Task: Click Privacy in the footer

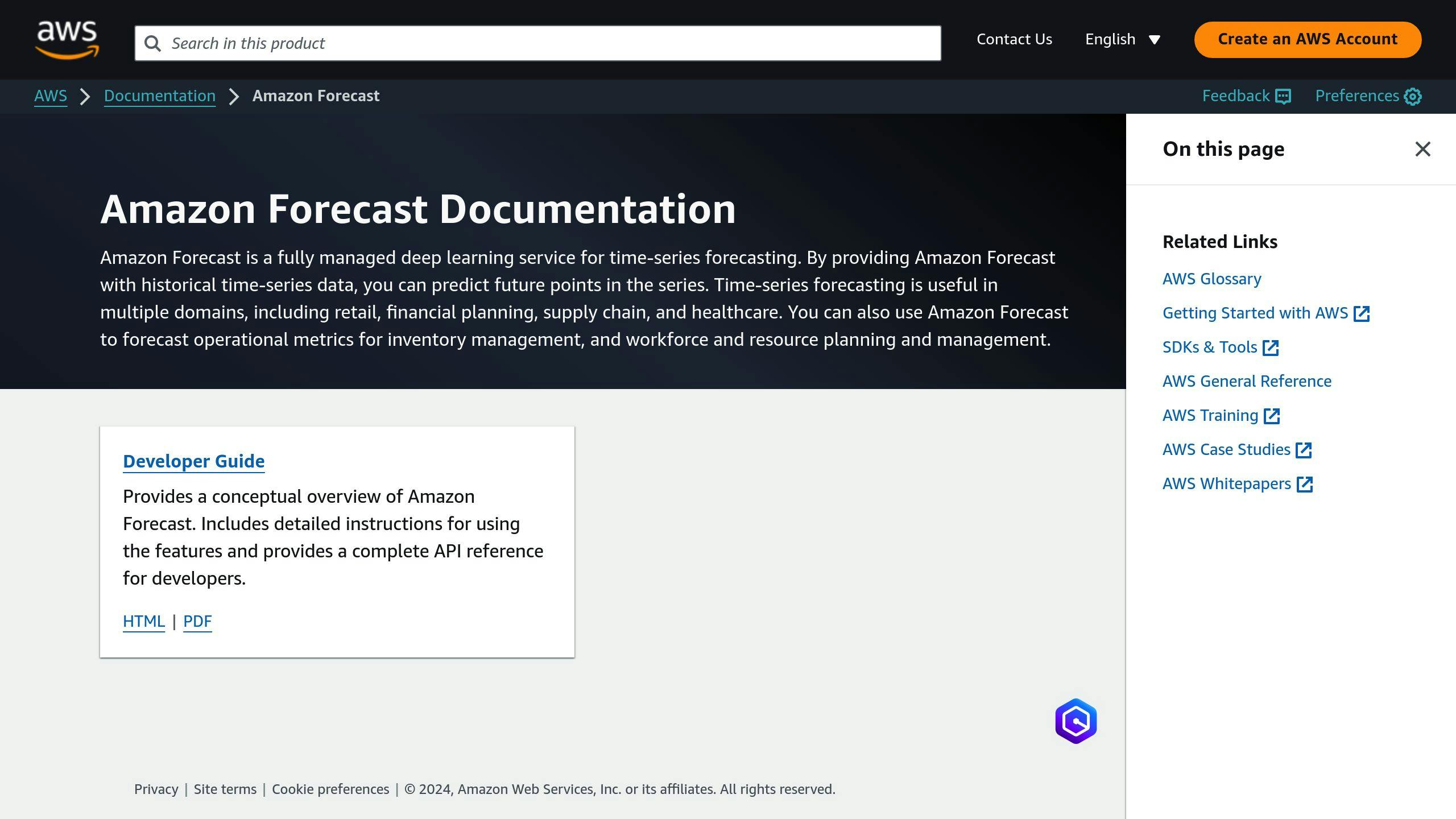Action: tap(156, 789)
